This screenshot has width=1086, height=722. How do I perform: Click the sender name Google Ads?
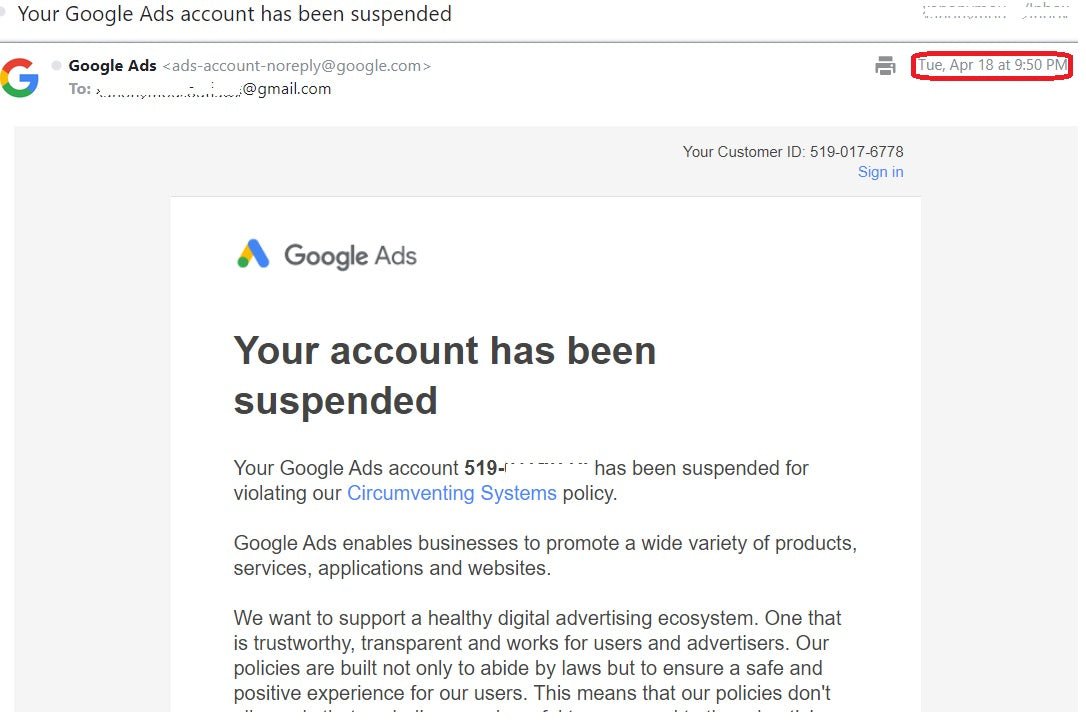112,66
